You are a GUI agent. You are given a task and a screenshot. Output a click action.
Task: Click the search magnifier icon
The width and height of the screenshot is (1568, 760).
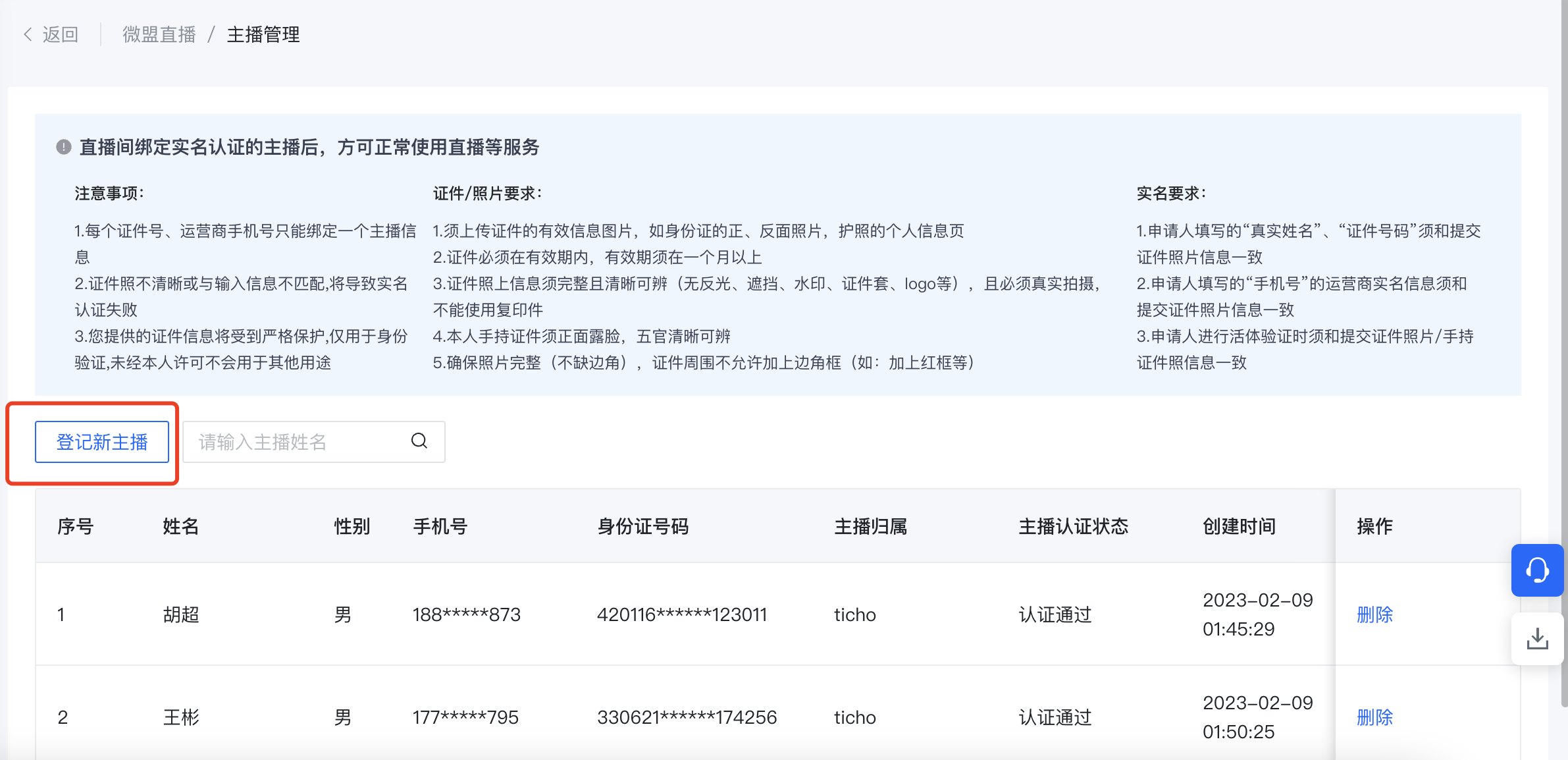coord(419,441)
